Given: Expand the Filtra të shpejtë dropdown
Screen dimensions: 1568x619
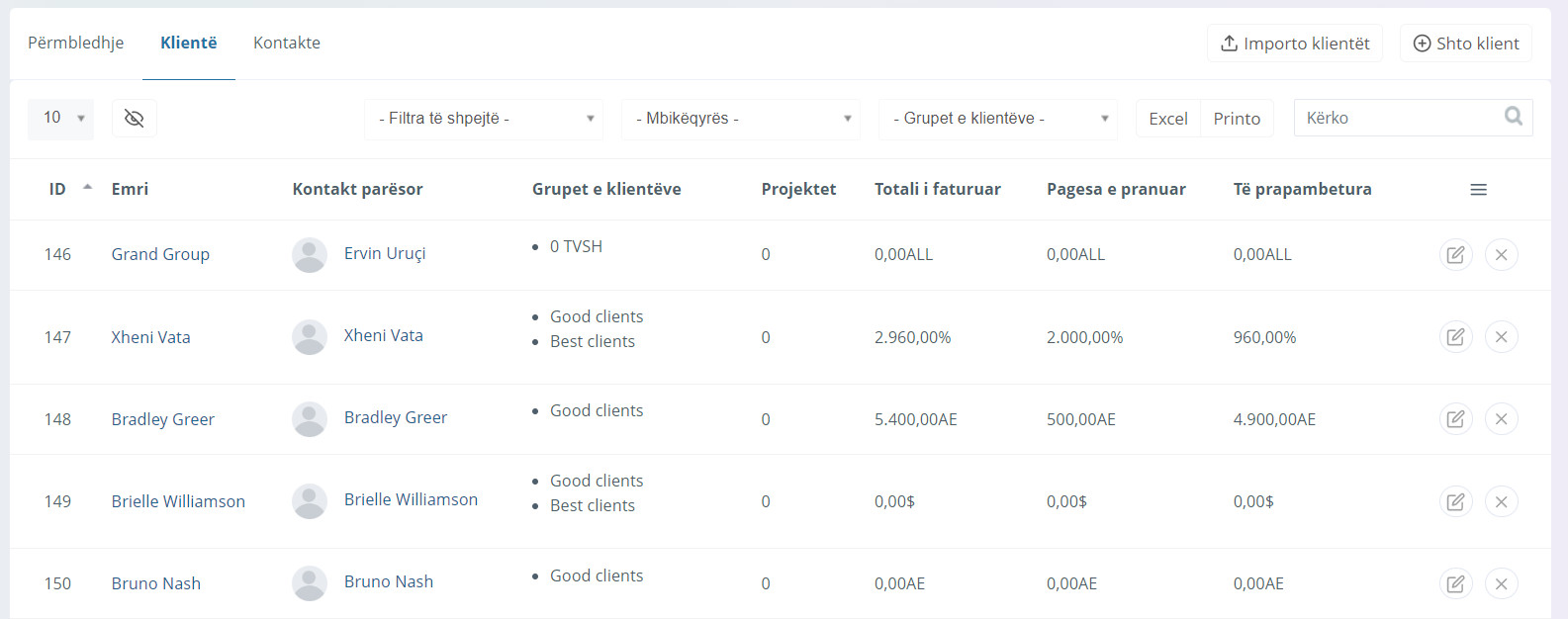Looking at the screenshot, I should click(x=484, y=119).
